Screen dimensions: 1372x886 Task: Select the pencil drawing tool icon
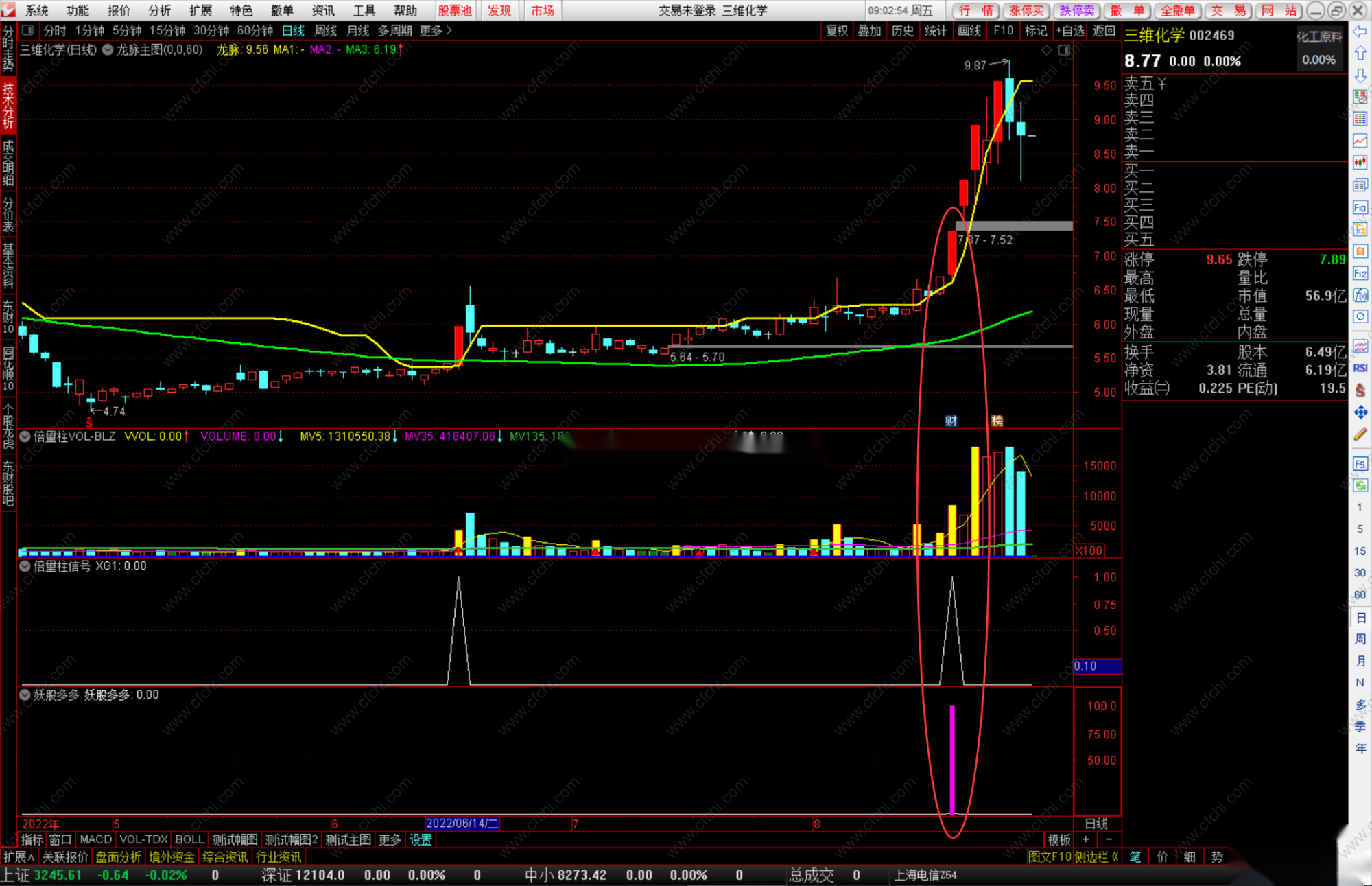[1360, 434]
